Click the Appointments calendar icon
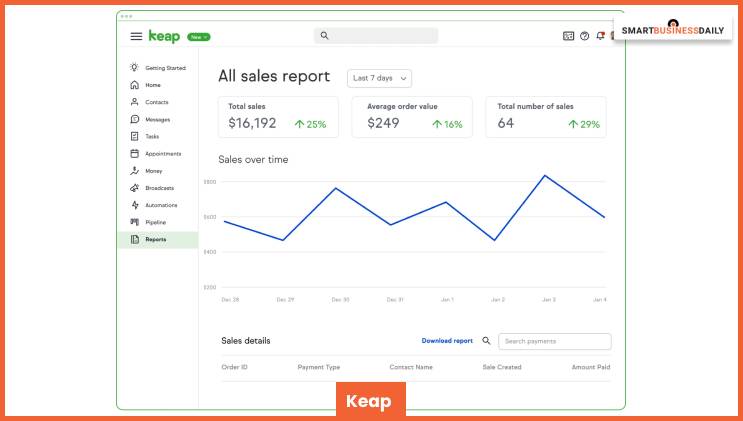 [135, 154]
